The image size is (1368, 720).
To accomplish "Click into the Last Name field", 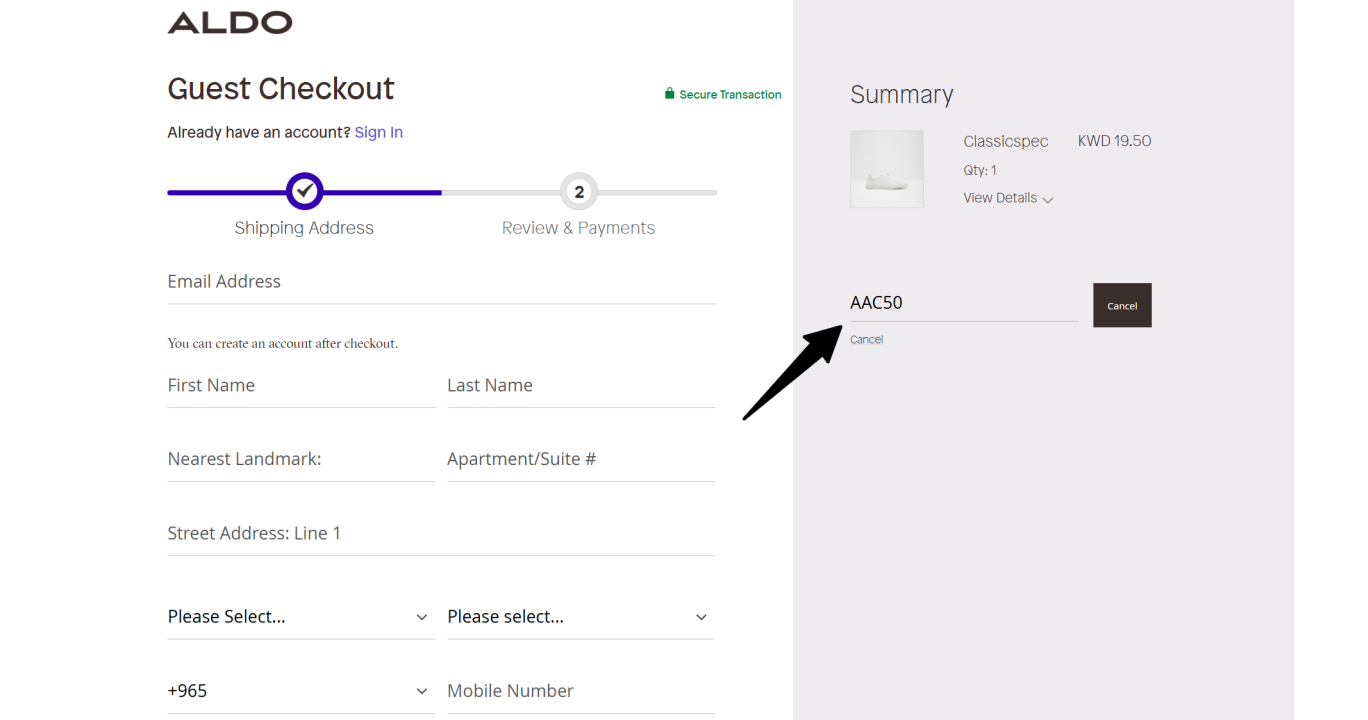I will tap(581, 386).
